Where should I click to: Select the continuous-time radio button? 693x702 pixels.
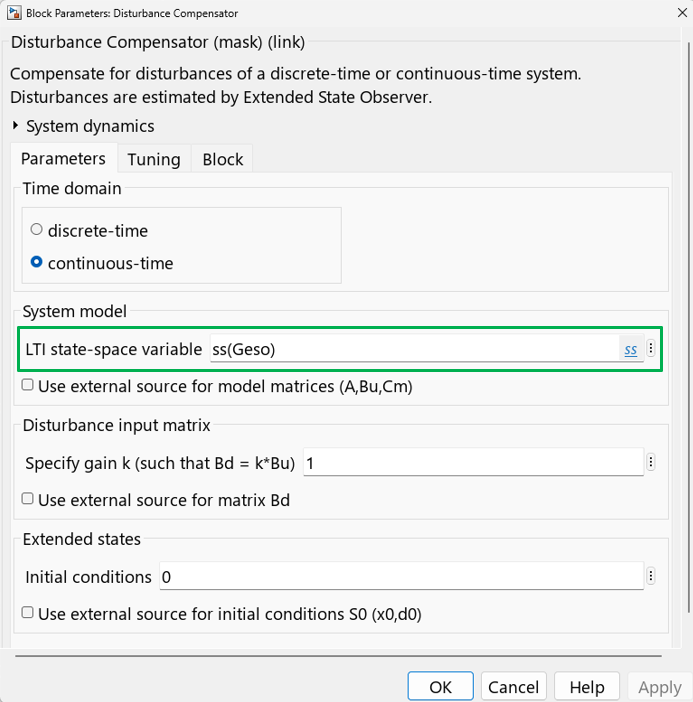click(x=37, y=263)
